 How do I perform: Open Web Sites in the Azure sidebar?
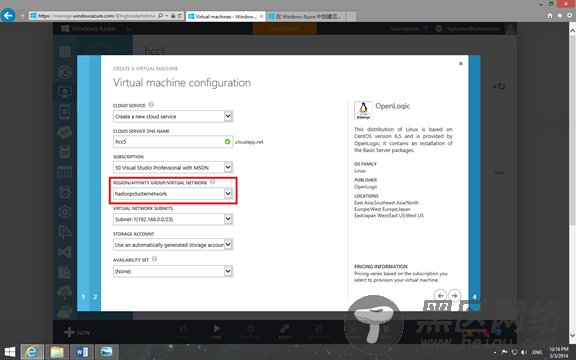coord(65,72)
